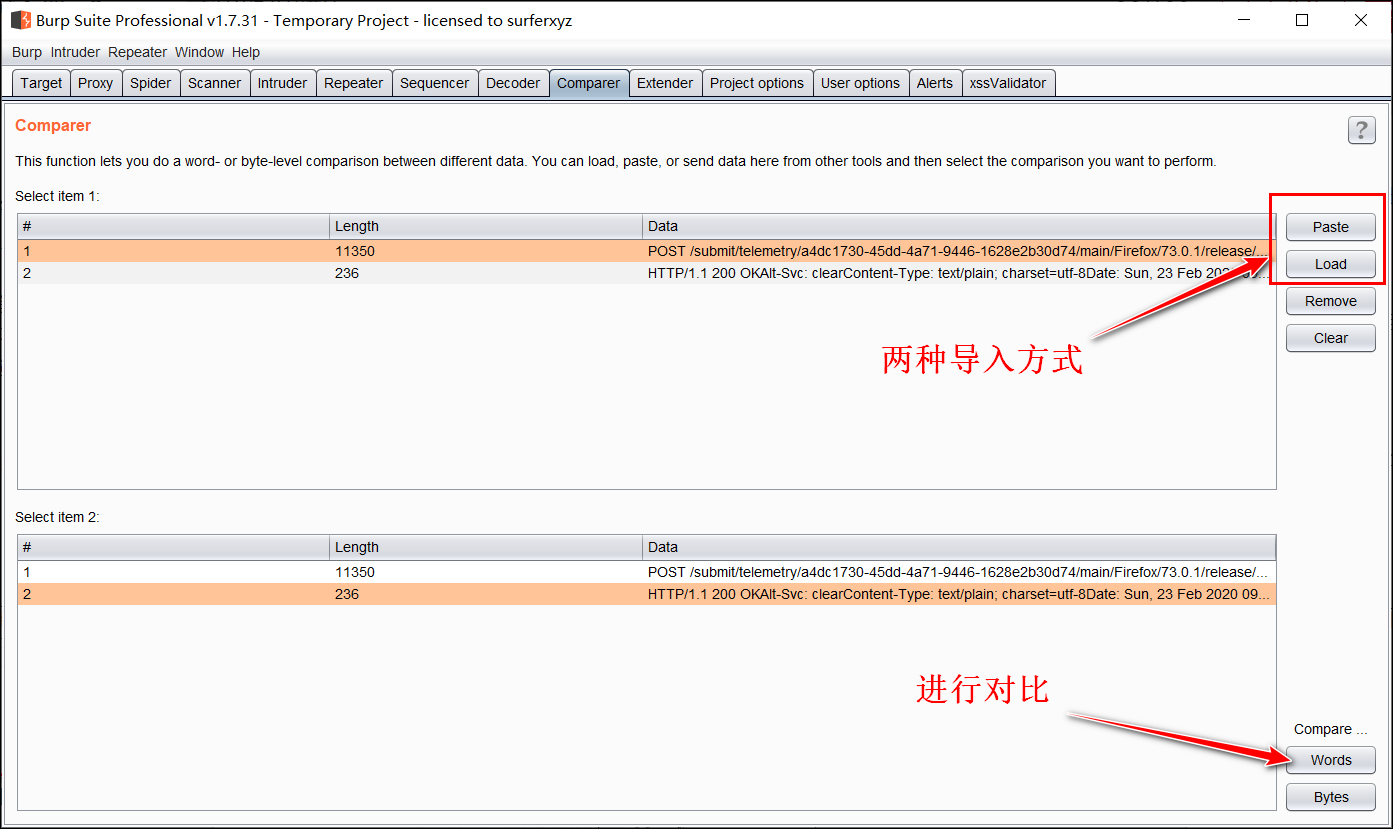The image size is (1393, 829).
Task: Open the Burp menu
Action: [27, 52]
